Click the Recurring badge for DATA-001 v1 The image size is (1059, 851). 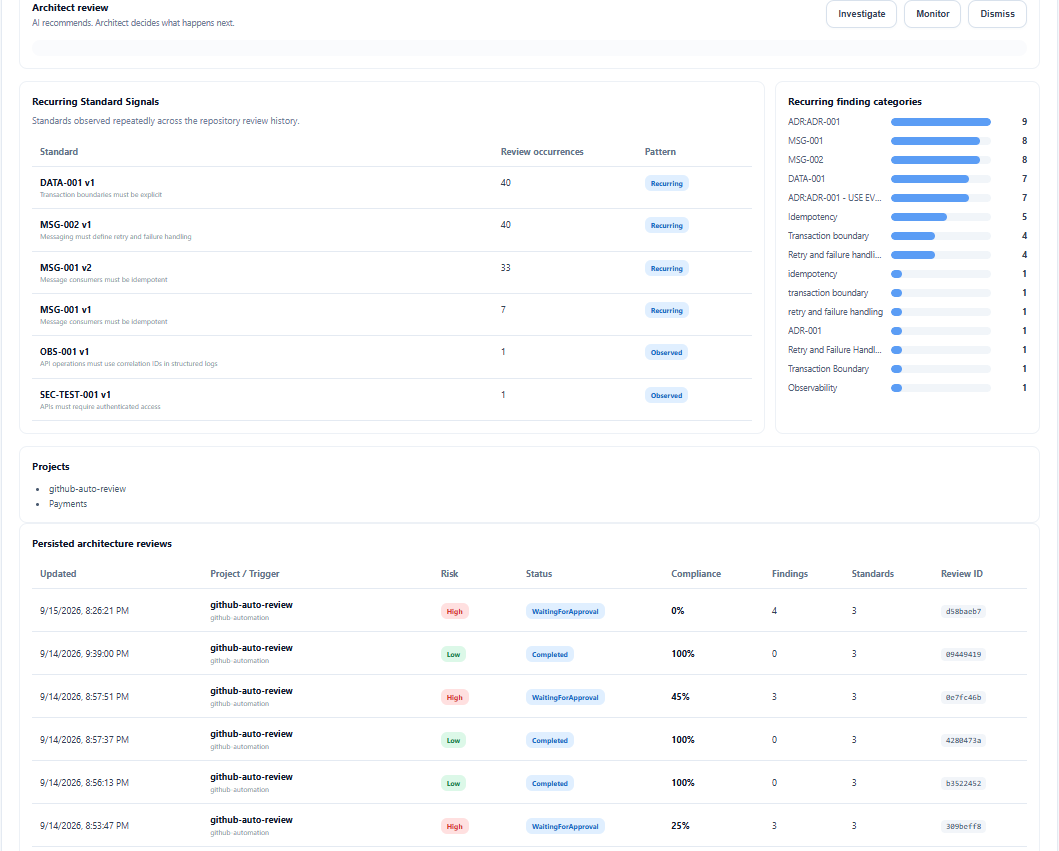(667, 184)
